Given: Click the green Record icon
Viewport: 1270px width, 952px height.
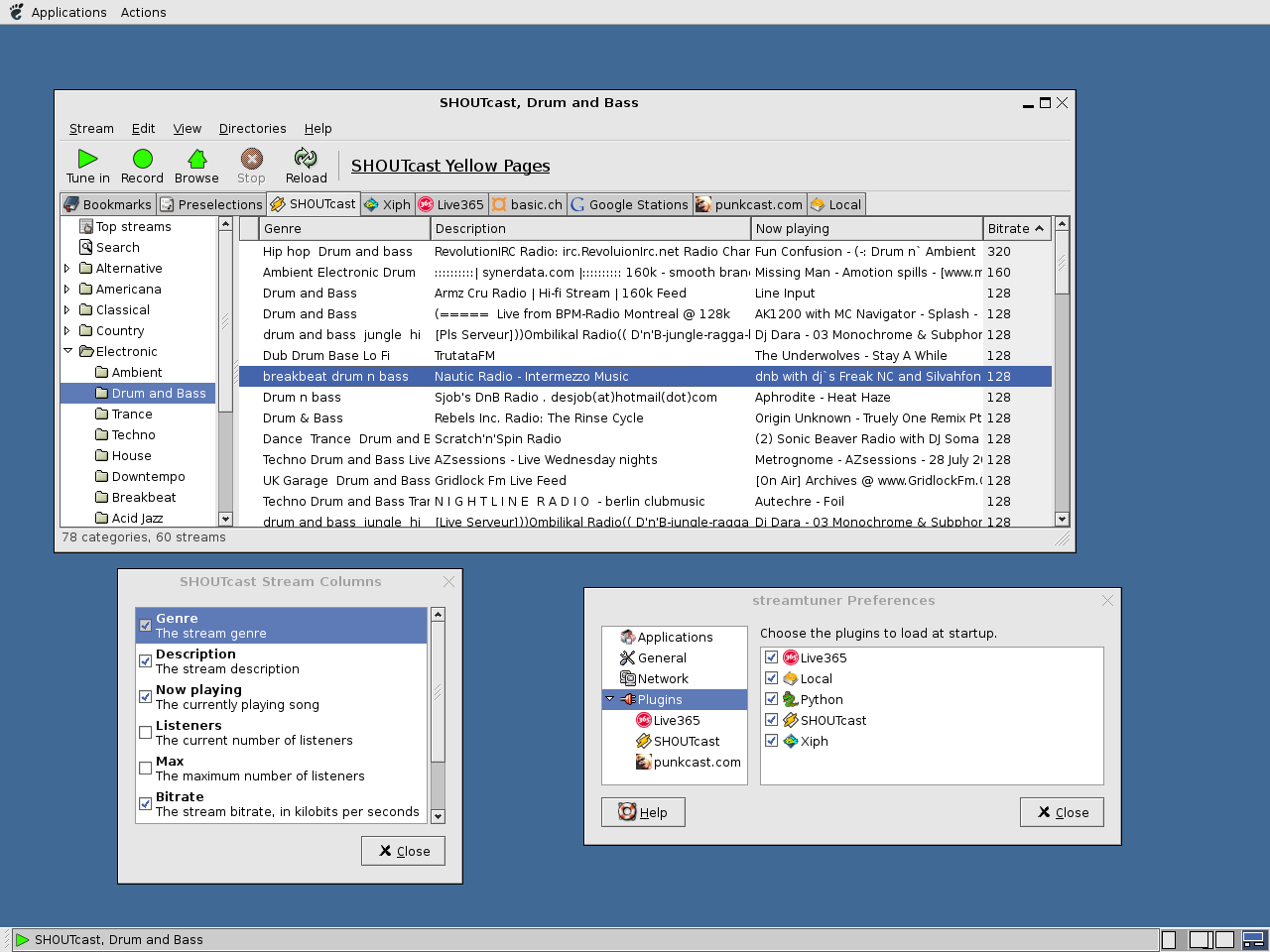Looking at the screenshot, I should [143, 159].
